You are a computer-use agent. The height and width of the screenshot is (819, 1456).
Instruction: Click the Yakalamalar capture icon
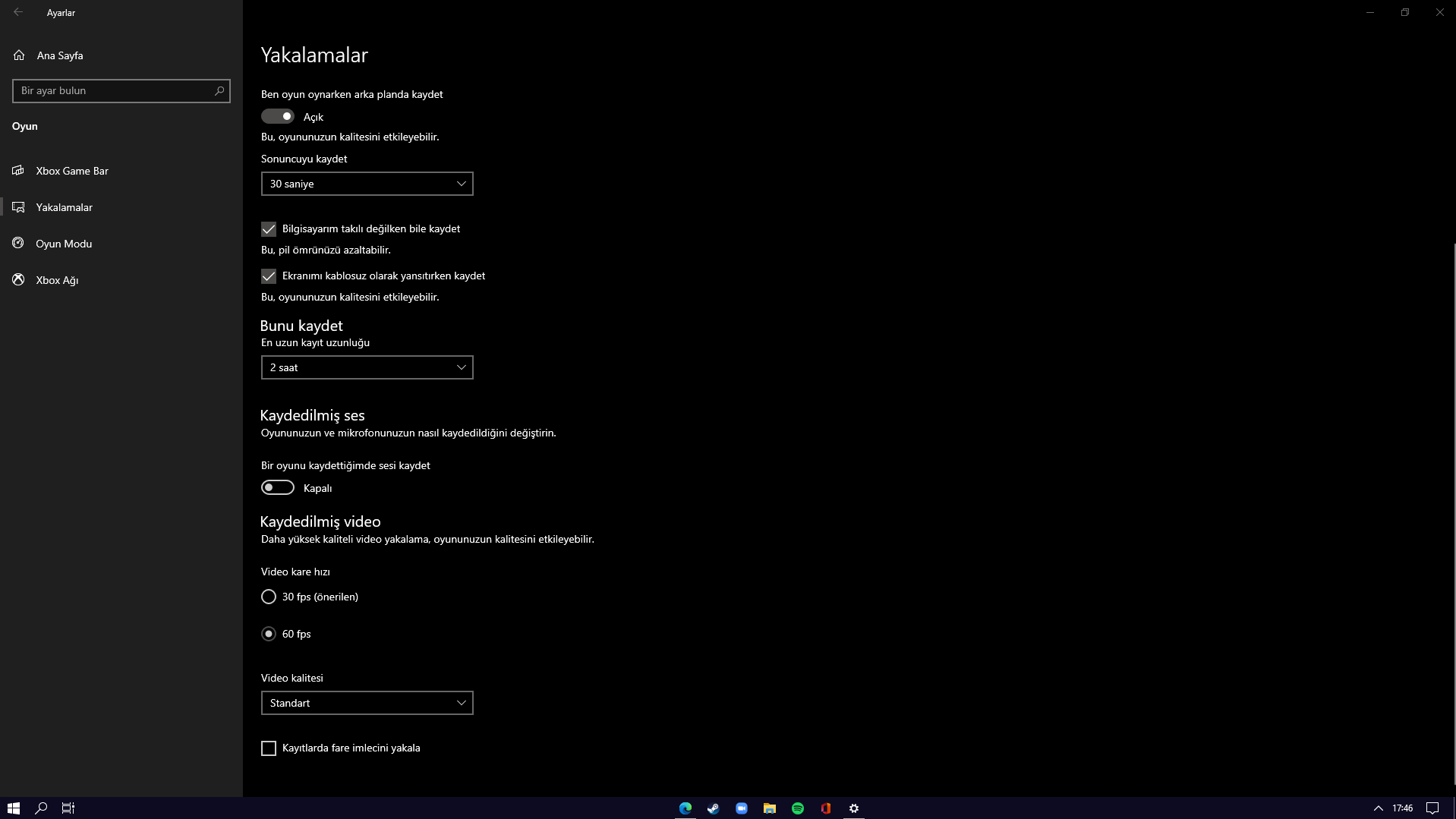(18, 207)
